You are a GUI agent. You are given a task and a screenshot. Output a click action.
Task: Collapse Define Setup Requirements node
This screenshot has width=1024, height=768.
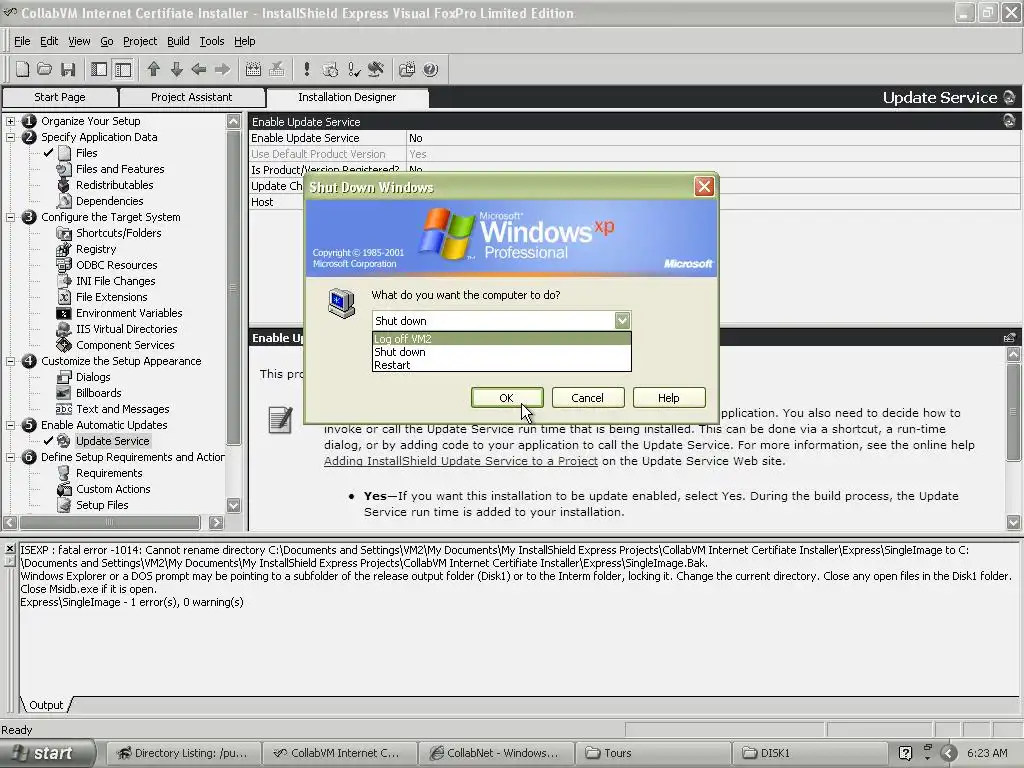coord(10,457)
